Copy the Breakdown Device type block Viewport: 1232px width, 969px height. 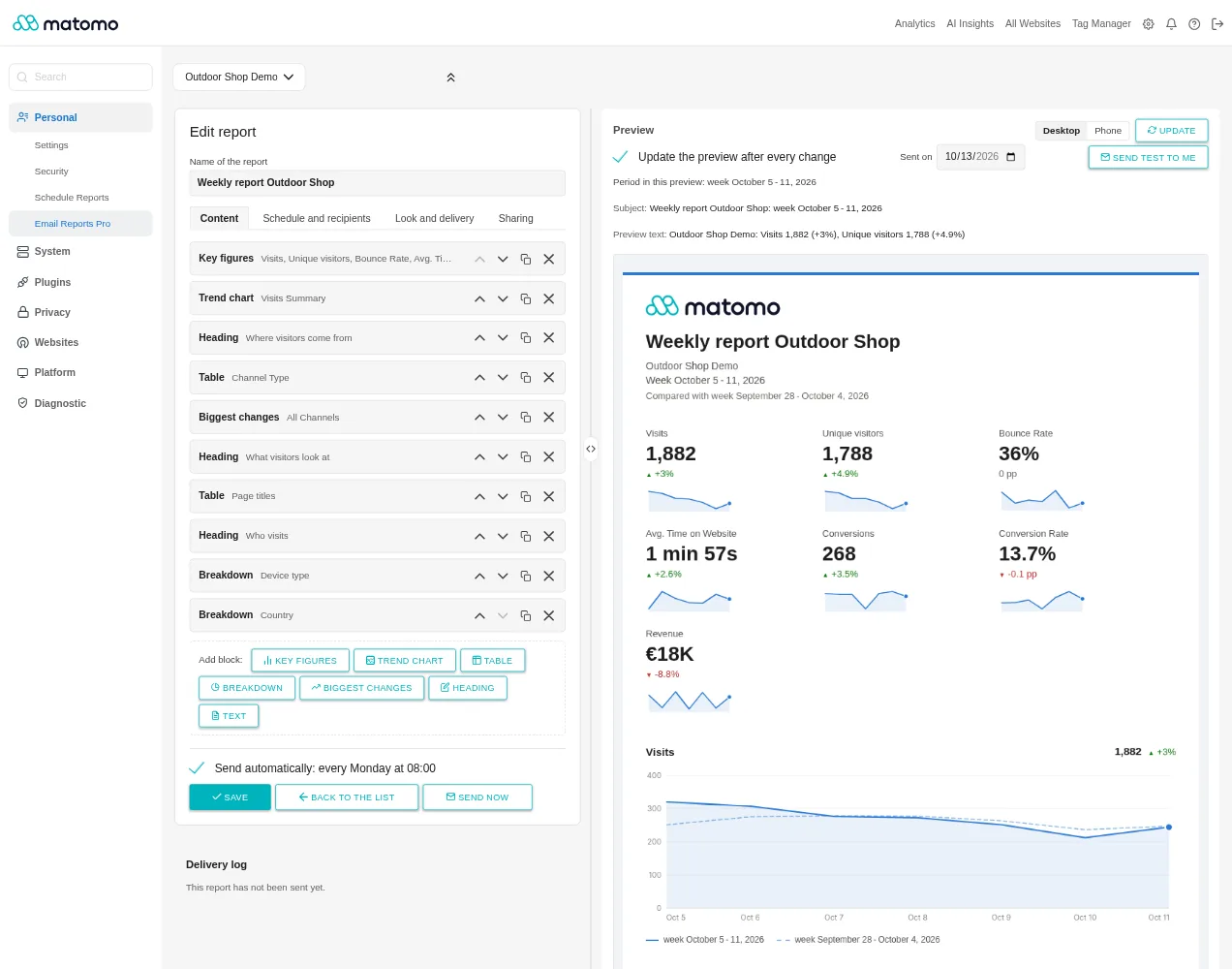click(x=526, y=576)
